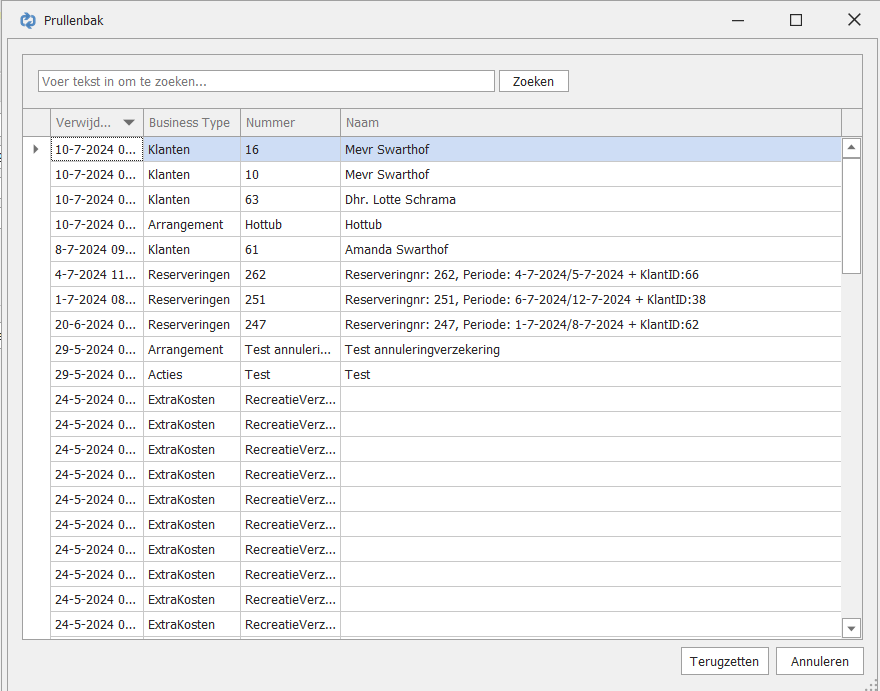The height and width of the screenshot is (691, 880).
Task: Click Nummer cell 63
Action: tap(290, 199)
